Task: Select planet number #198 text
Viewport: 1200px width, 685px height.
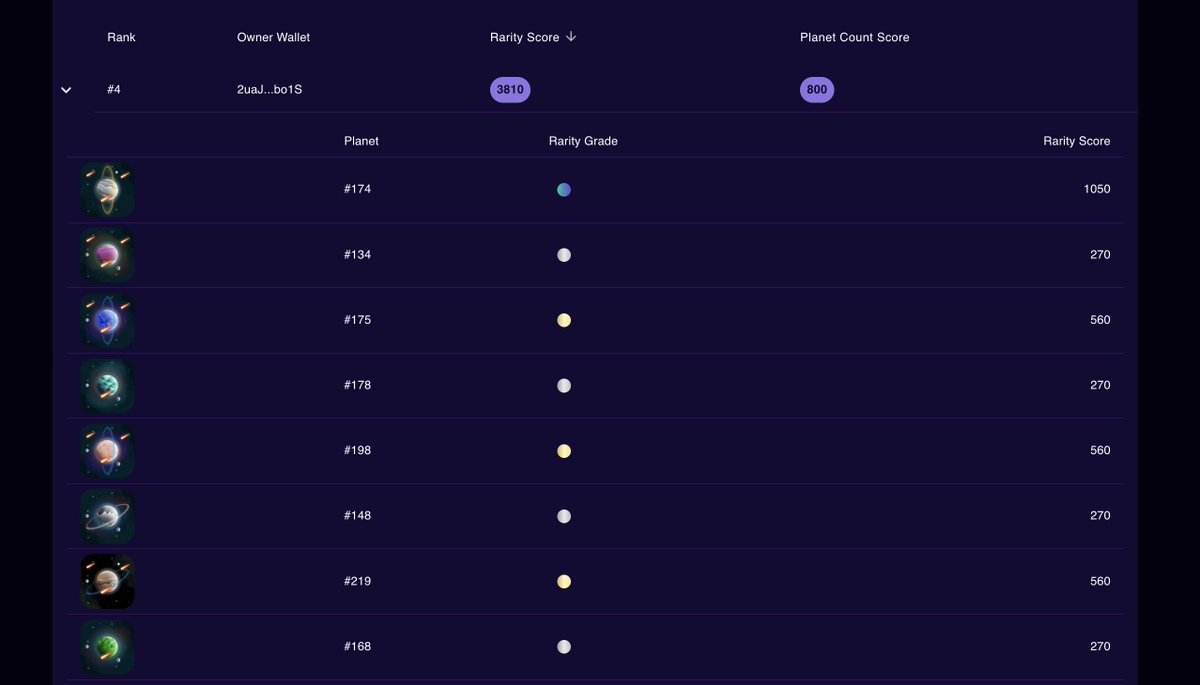Action: 357,450
